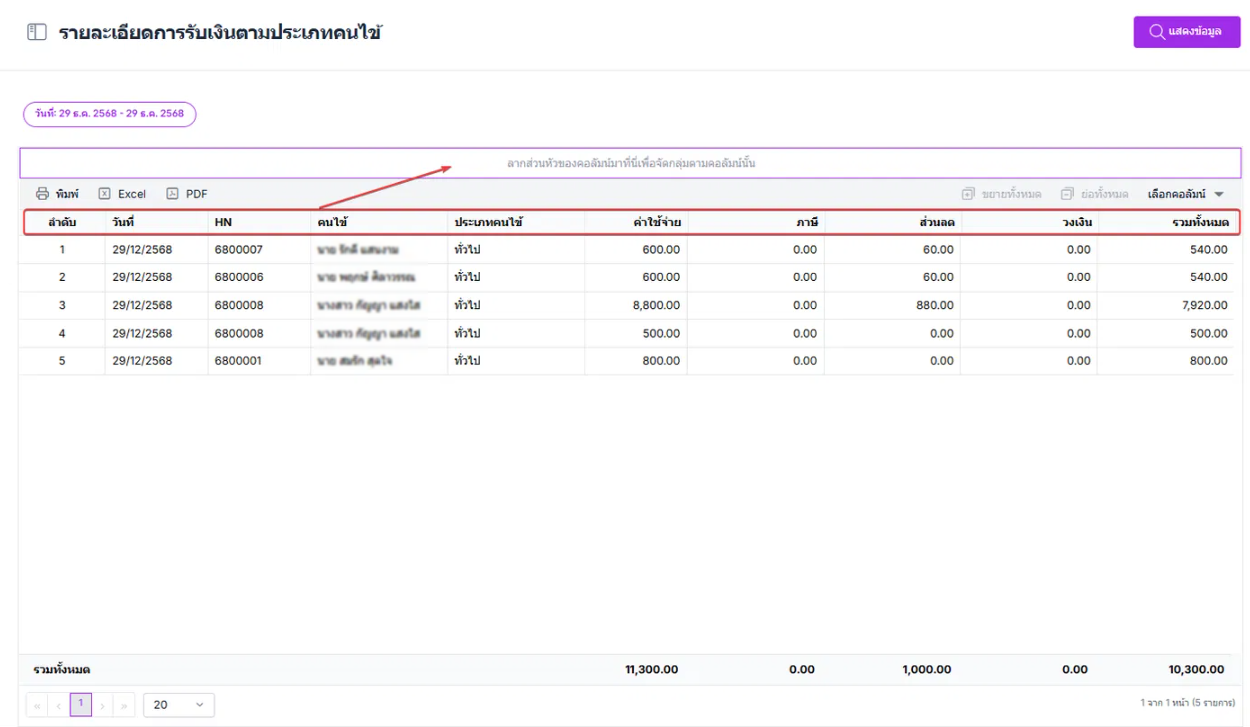Click the date range filter 29 ธ.ค. 2568
Viewport: 1250px width, 727px height.
(x=110, y=114)
